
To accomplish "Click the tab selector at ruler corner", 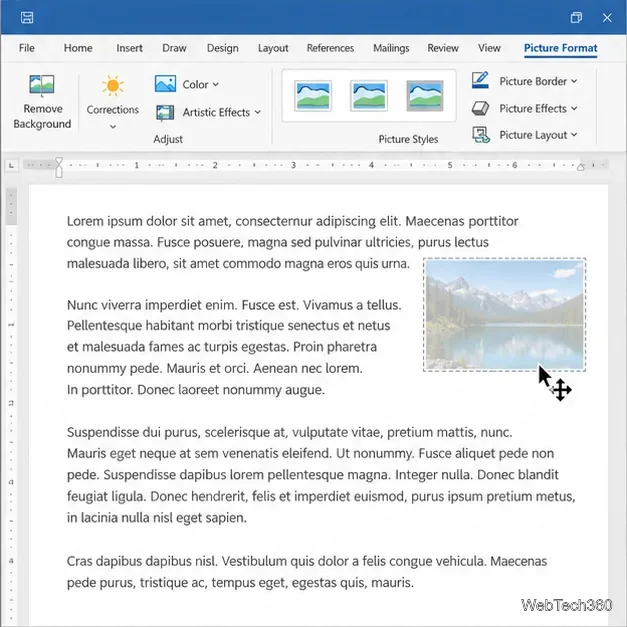I will tap(11, 165).
